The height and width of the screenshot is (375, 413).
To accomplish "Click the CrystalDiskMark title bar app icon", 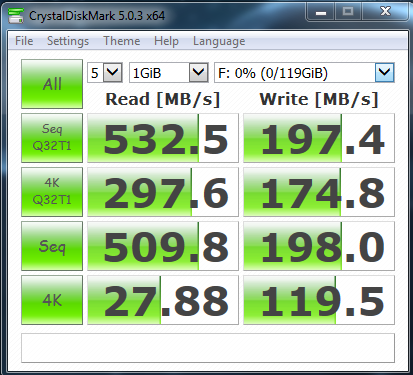I will 16,15.
